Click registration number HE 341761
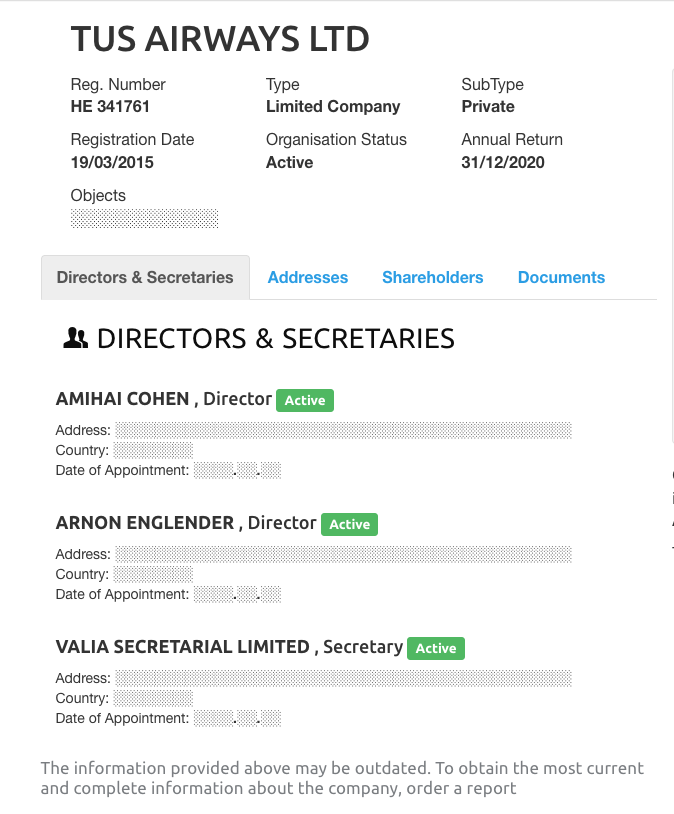 [x=110, y=107]
